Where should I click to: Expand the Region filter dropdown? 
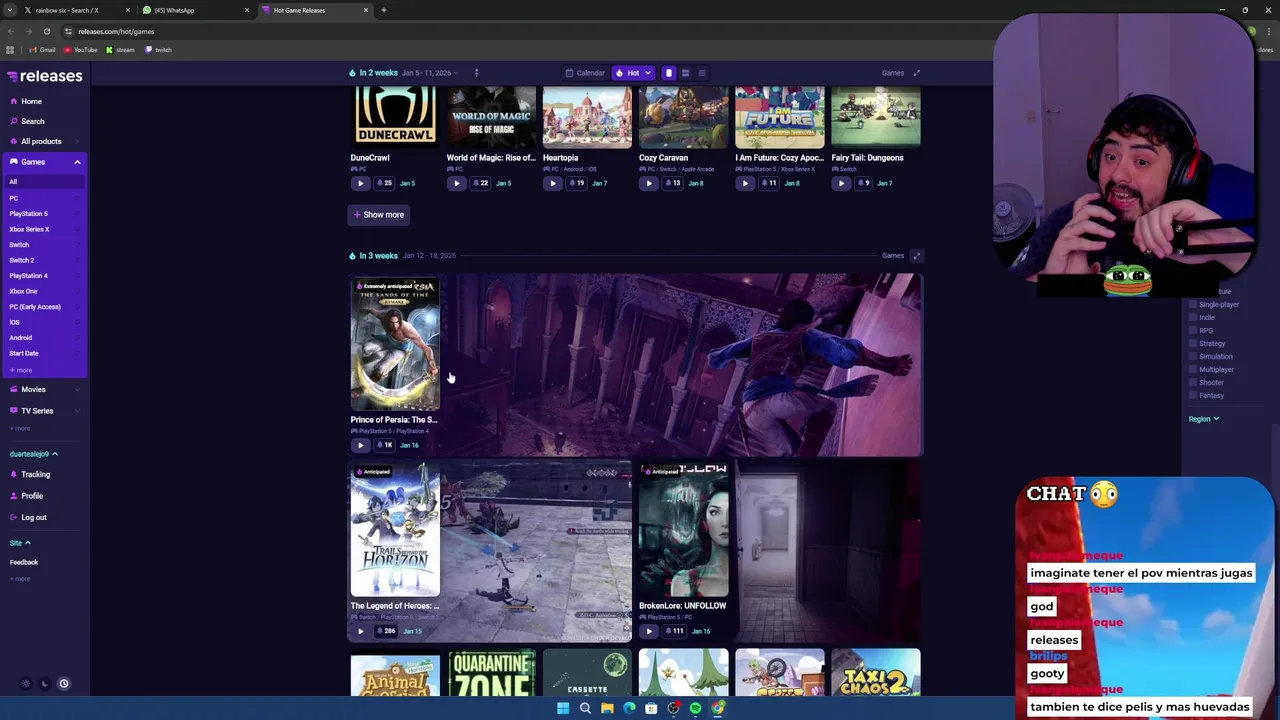[1203, 419]
